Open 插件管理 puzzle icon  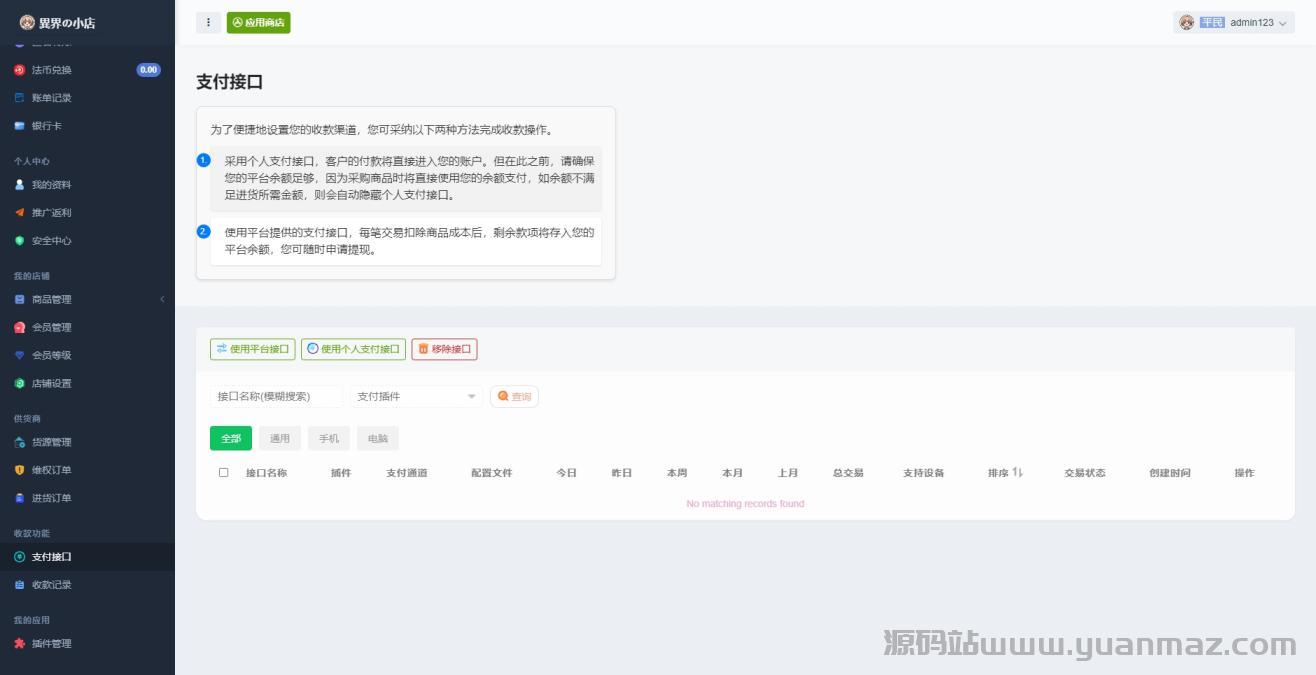(19, 644)
